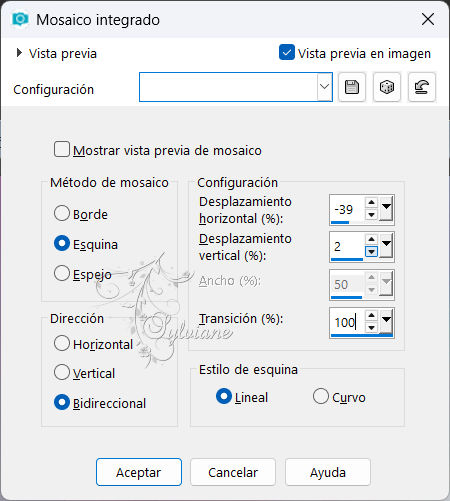Open Transición slider dropdown arrow

(x=386, y=321)
